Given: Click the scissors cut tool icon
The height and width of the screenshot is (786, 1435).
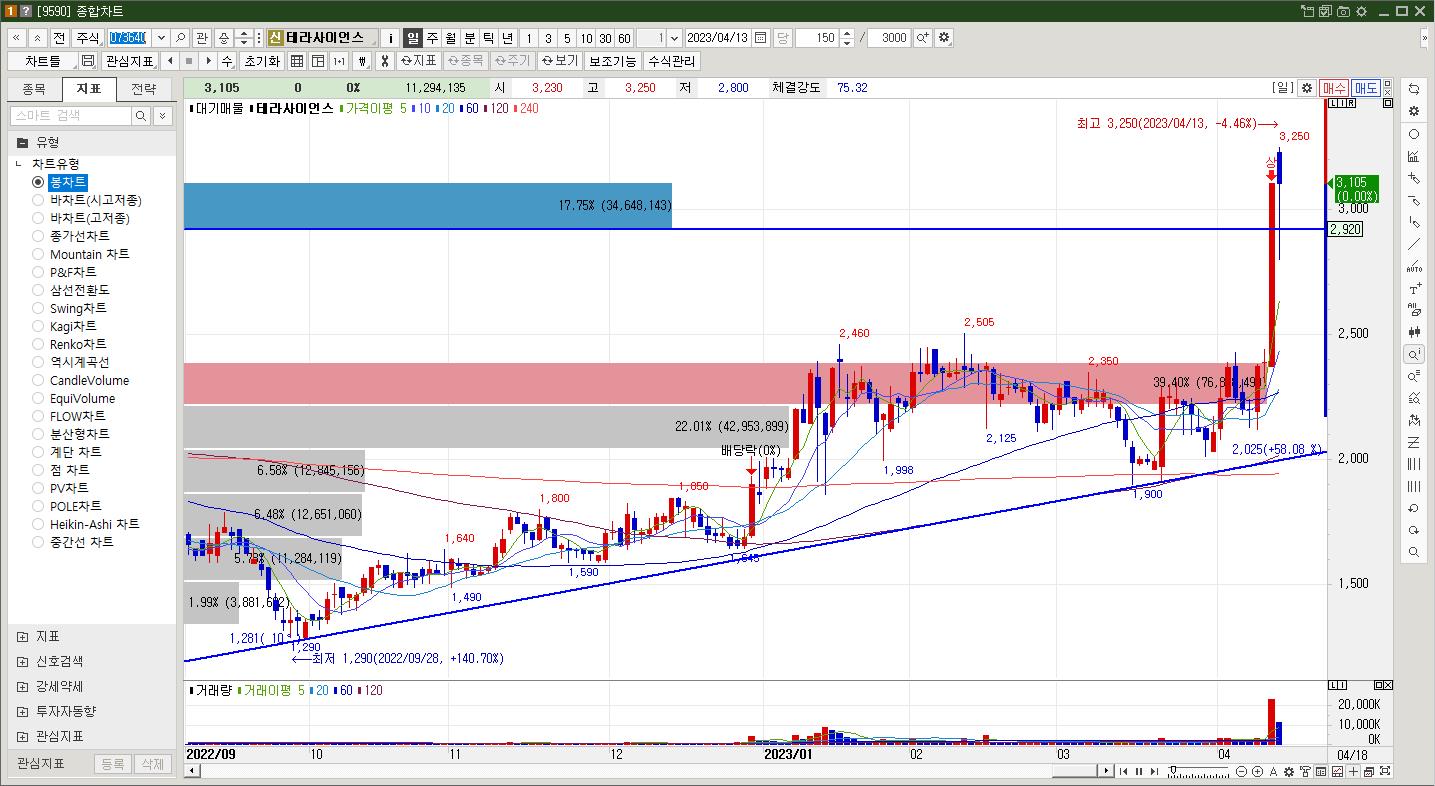Looking at the screenshot, I should 383,61.
